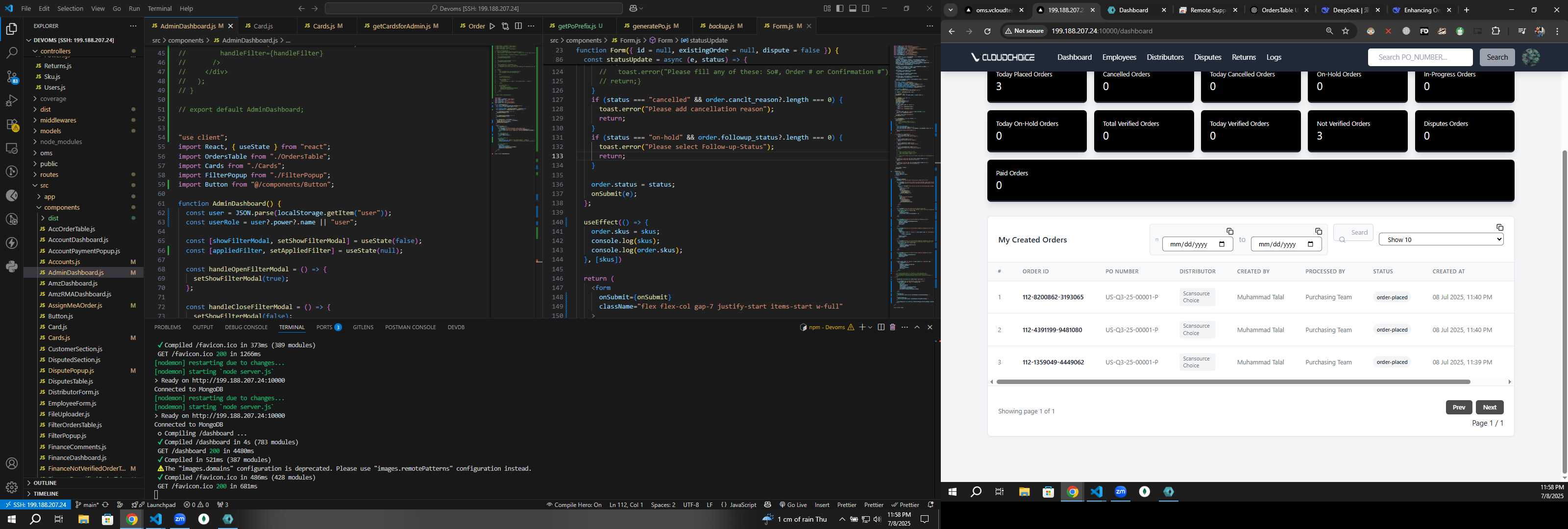Click the Search PO_NUMBER input field

click(1420, 57)
